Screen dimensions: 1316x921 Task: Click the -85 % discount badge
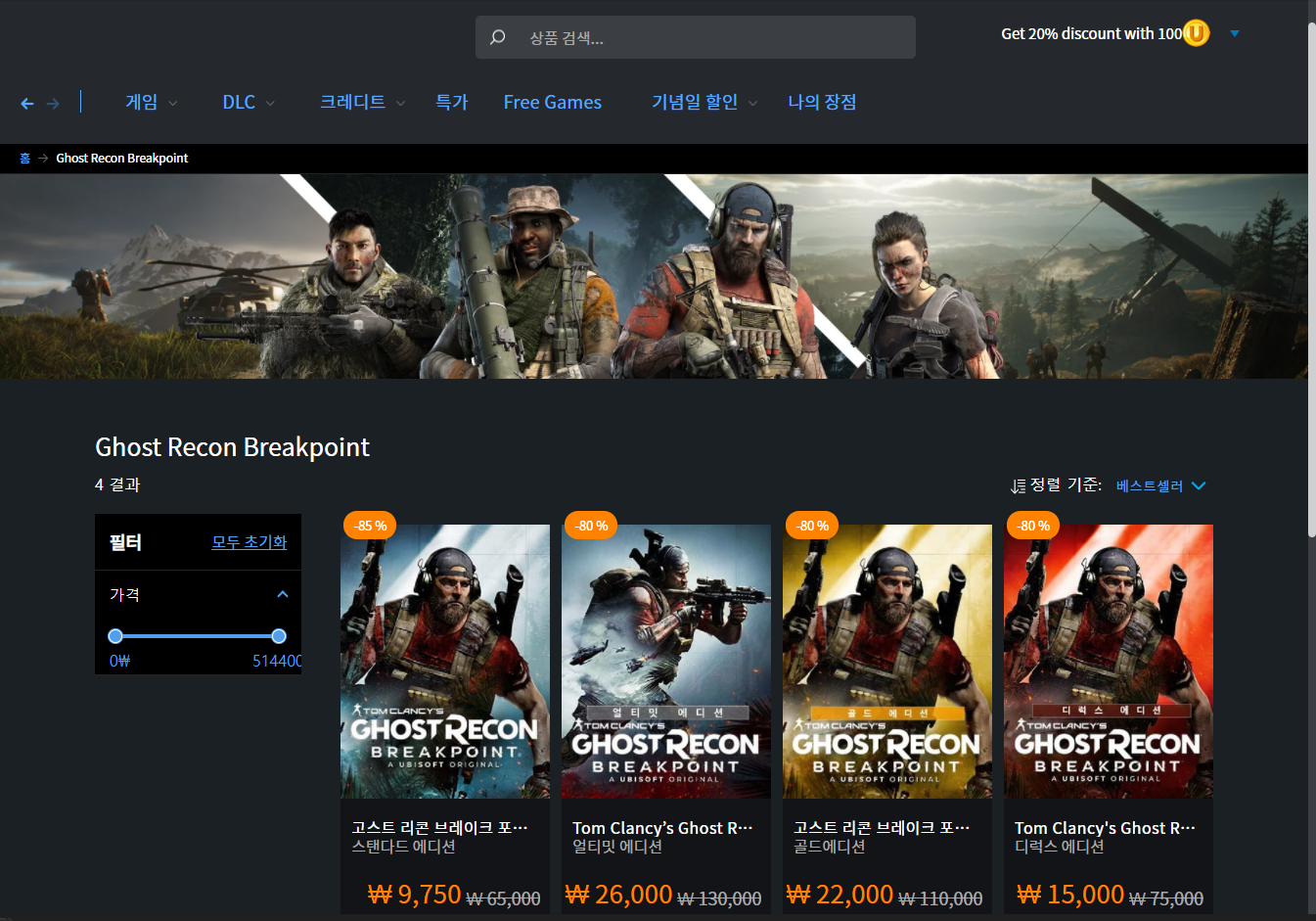click(x=370, y=526)
